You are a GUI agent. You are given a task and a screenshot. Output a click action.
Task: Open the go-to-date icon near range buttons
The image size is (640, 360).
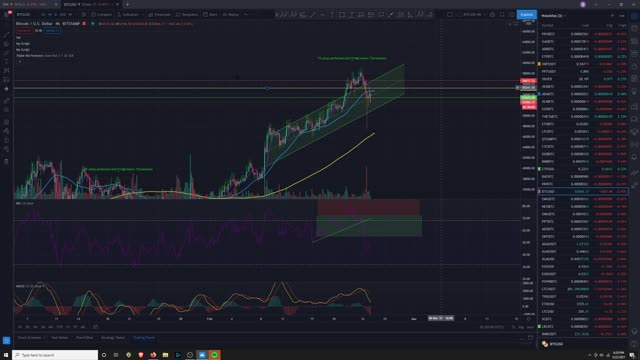(x=96, y=327)
